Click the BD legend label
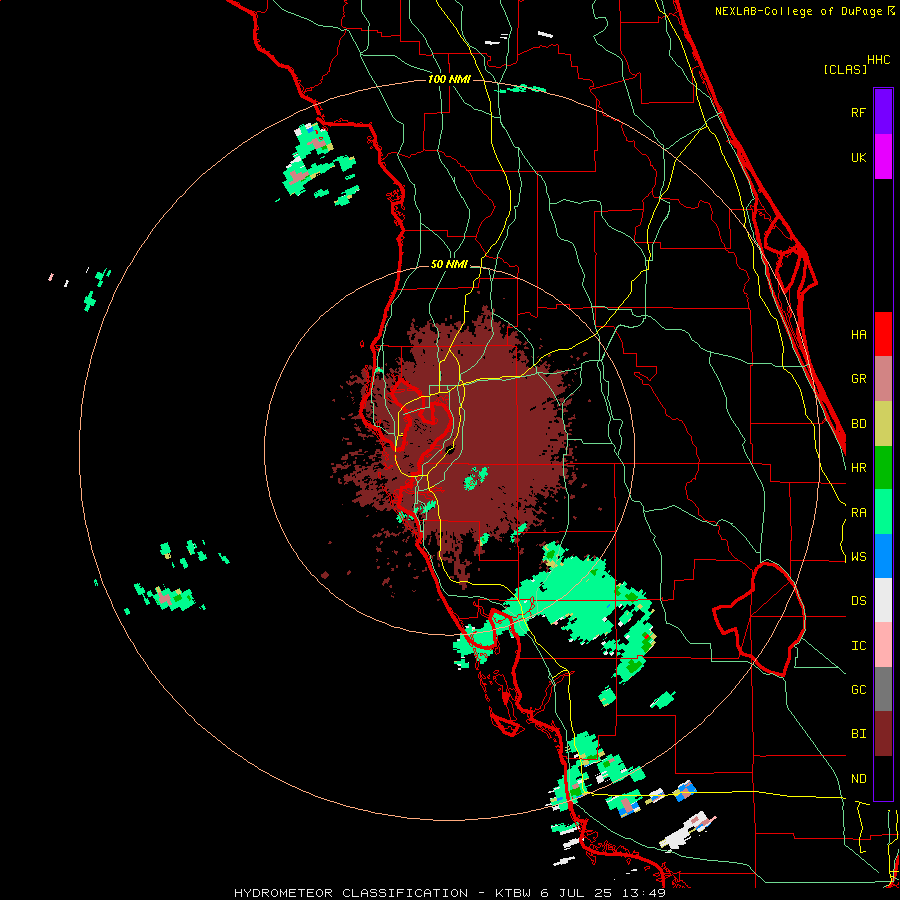This screenshot has width=900, height=900. (858, 424)
